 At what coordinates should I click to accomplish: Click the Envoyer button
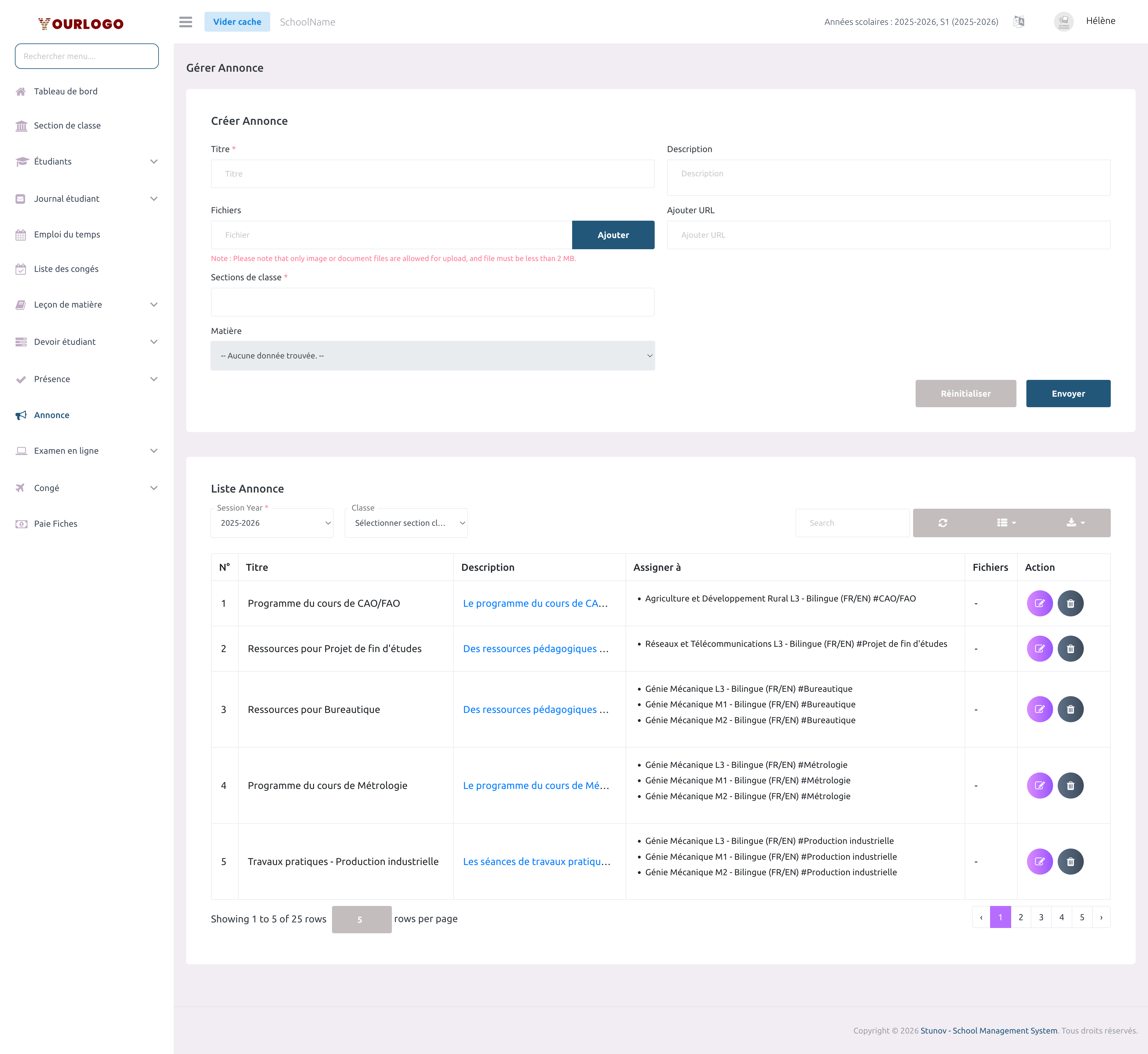[1068, 394]
